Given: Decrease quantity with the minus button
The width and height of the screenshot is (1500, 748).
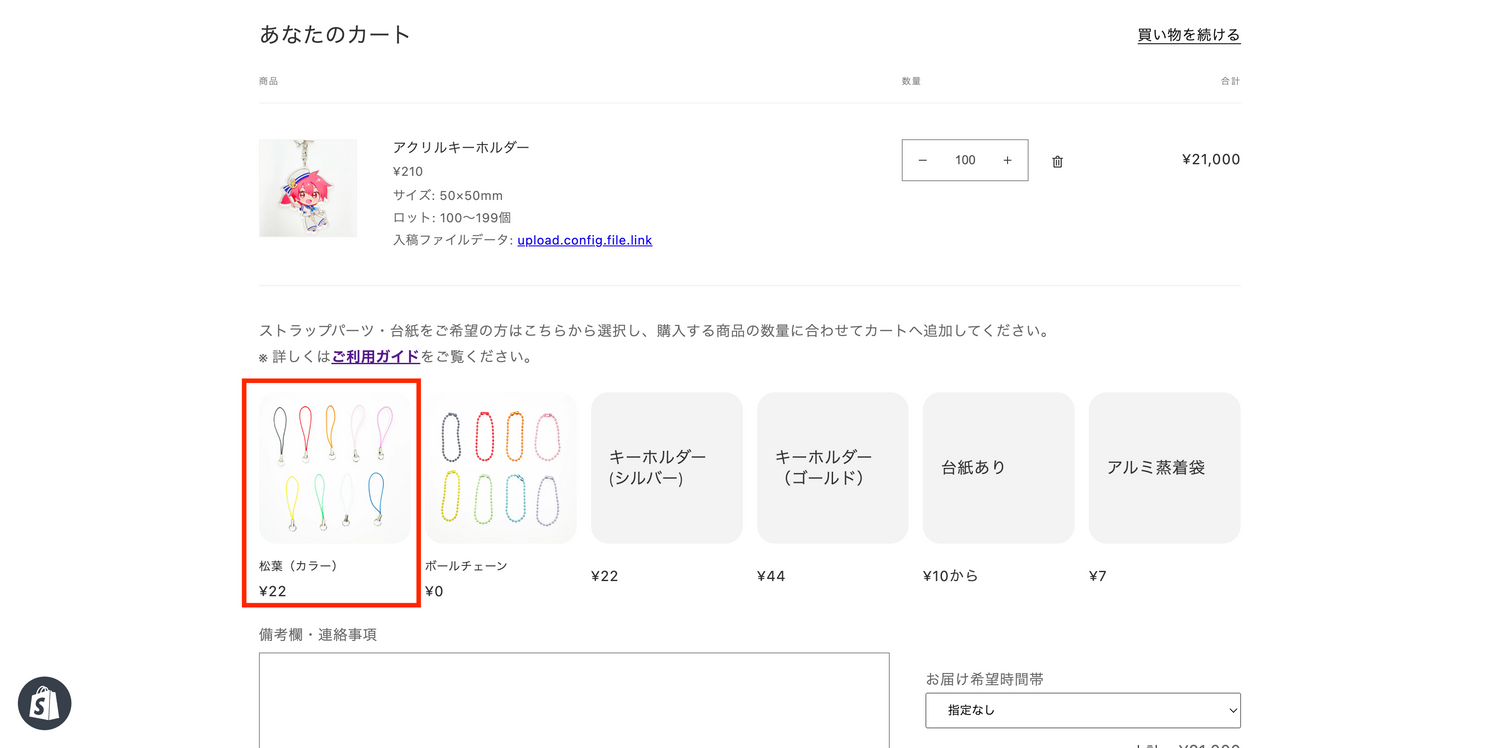Looking at the screenshot, I should tap(922, 160).
